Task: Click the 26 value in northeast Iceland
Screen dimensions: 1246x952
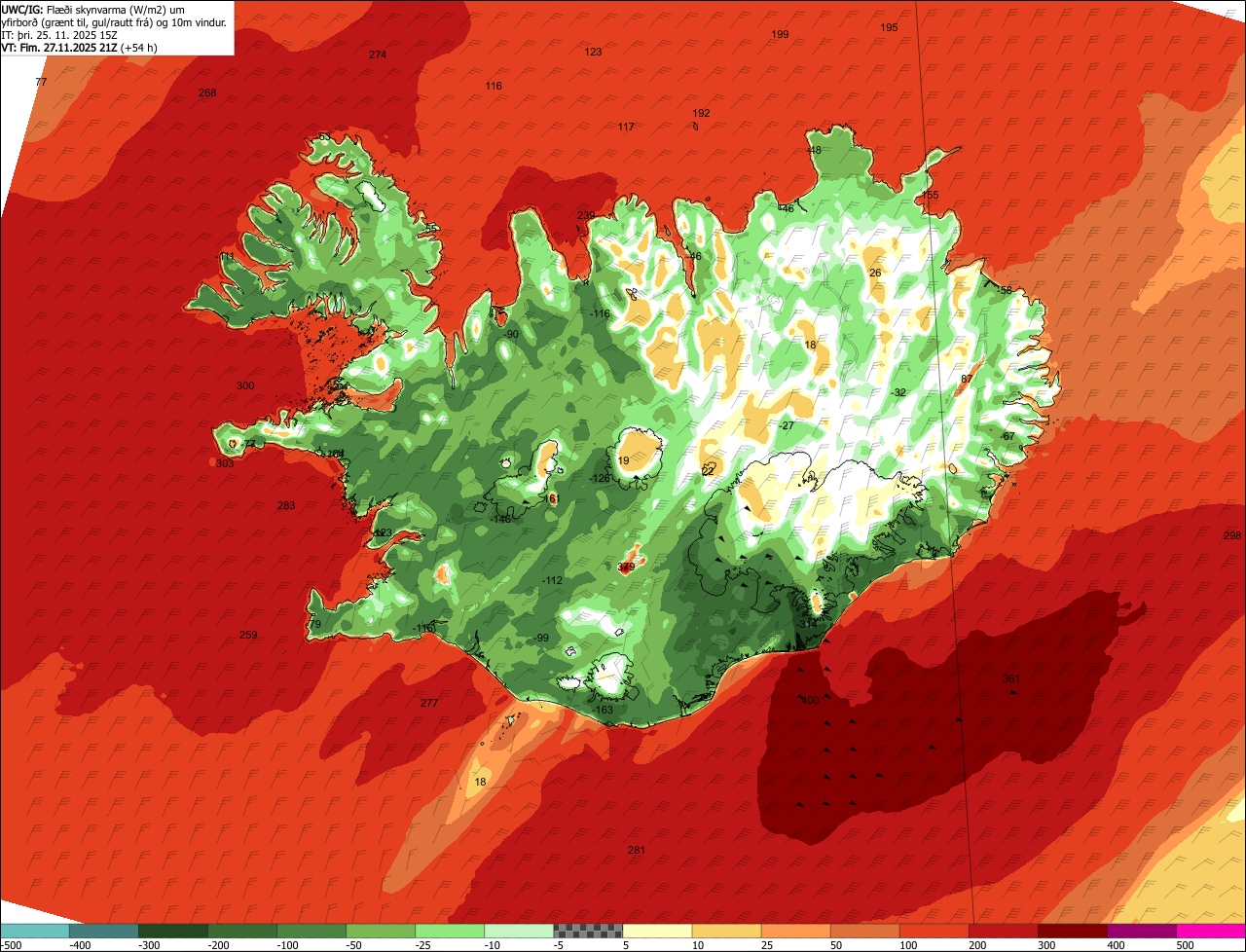Action: point(875,273)
